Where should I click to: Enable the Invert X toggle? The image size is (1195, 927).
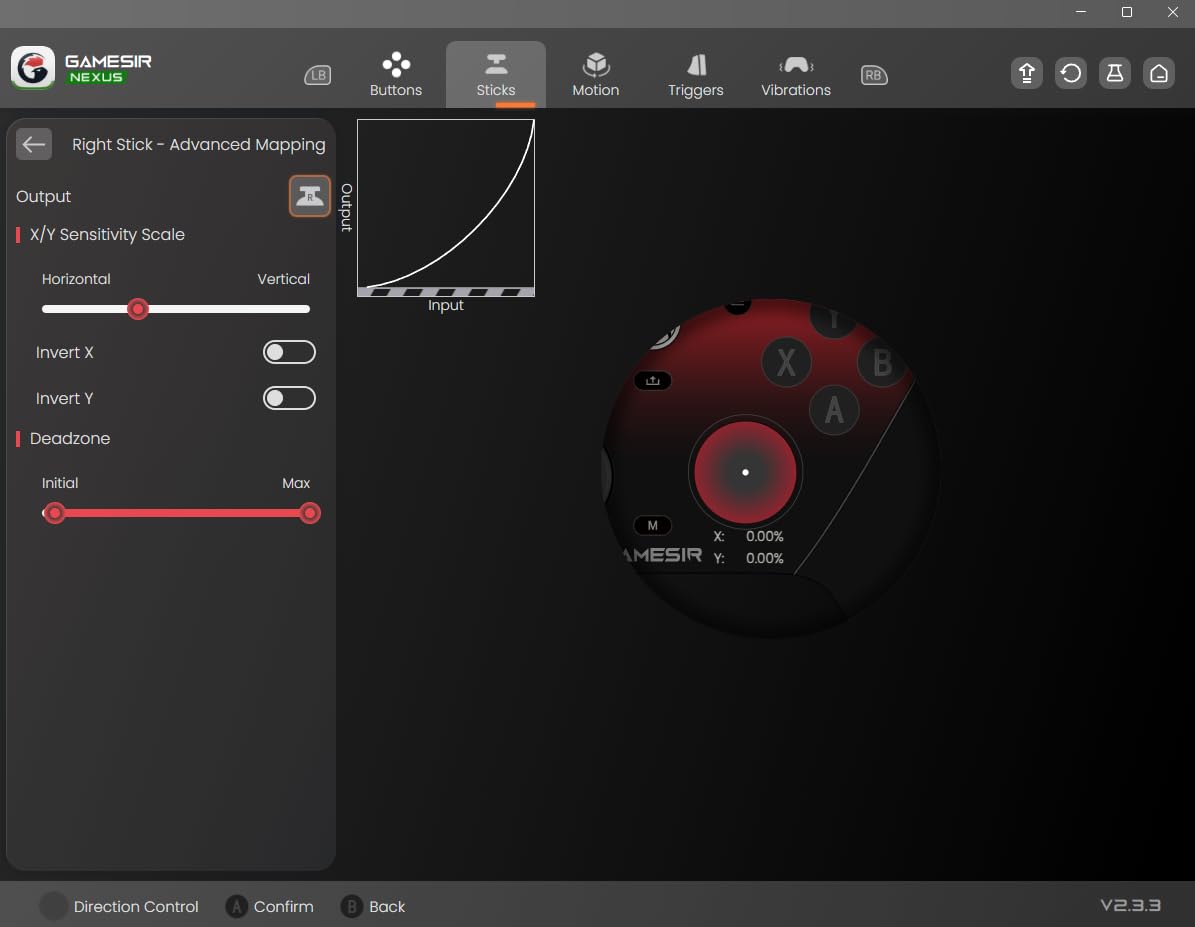point(289,352)
